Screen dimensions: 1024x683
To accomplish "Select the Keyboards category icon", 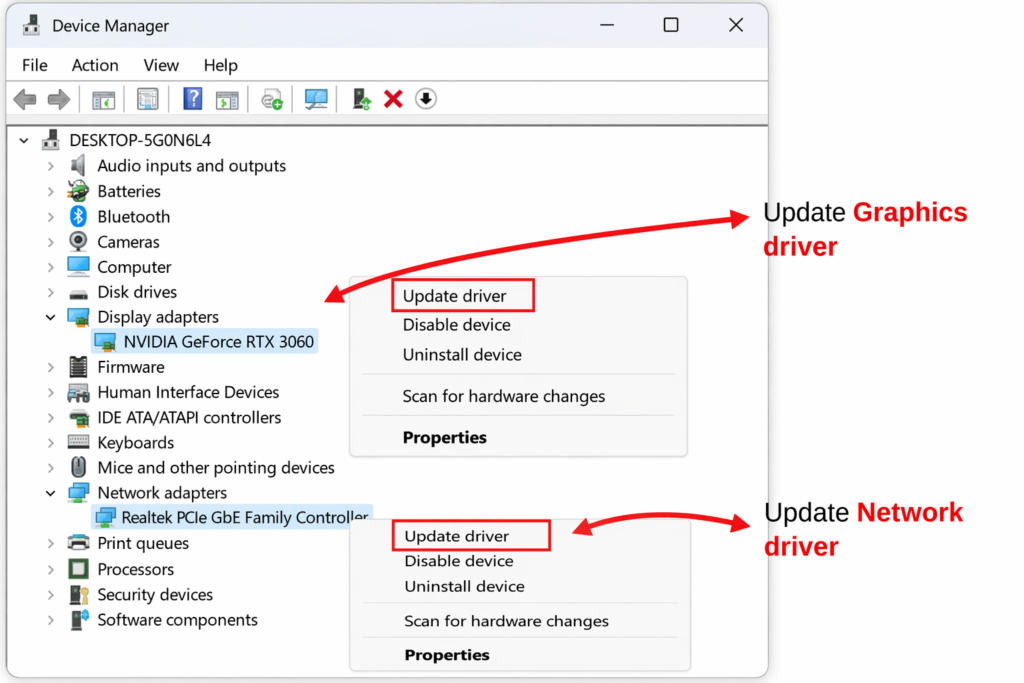I will 78,442.
